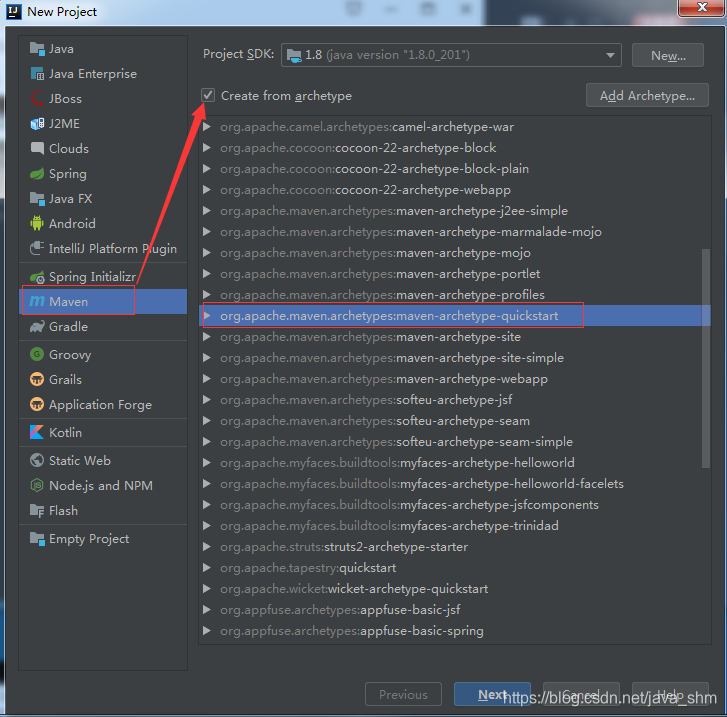Click the Node.js and NPM icon
727x717 pixels.
[37, 486]
